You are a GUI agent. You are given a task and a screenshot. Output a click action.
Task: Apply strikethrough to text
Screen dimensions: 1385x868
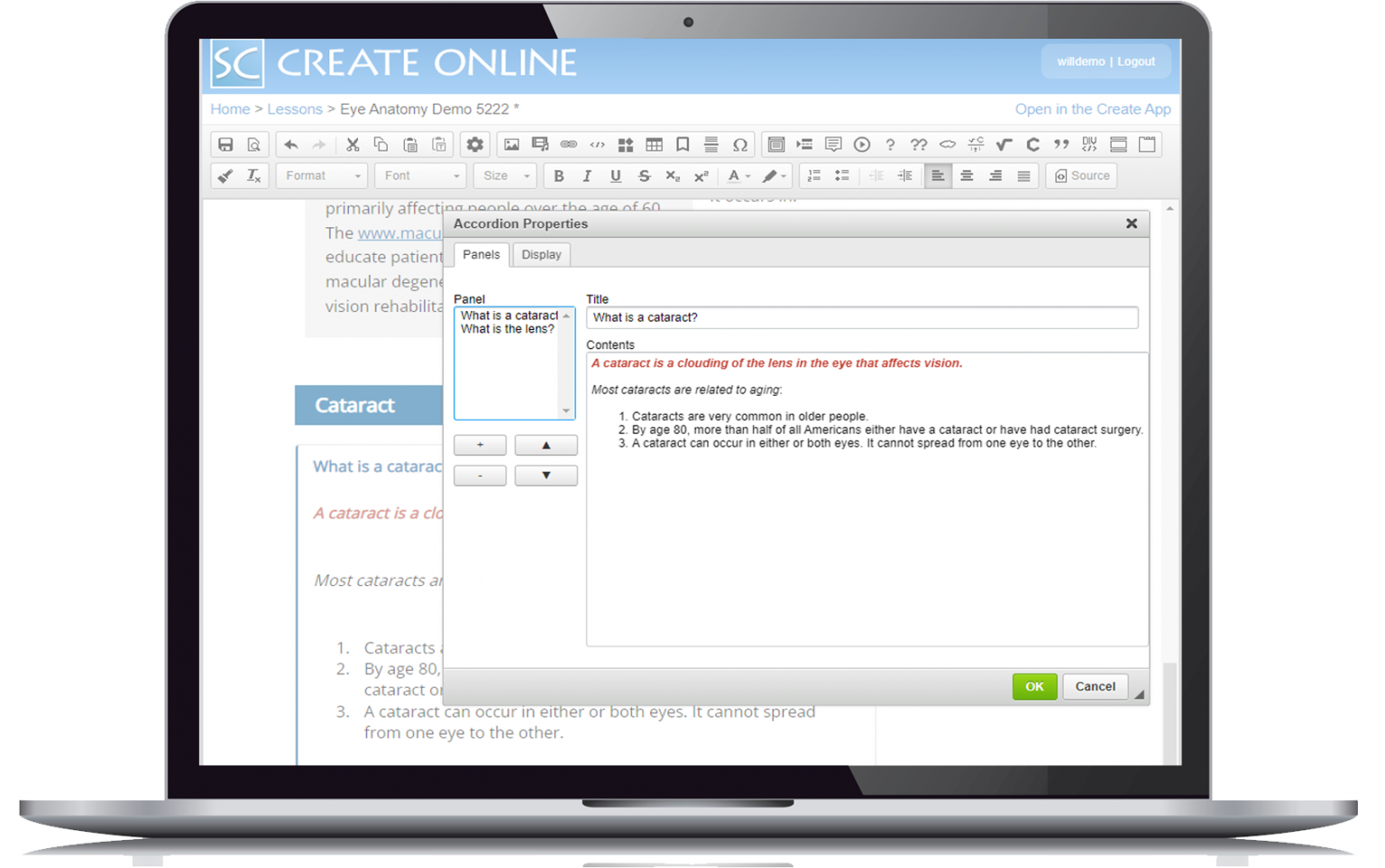tap(644, 175)
